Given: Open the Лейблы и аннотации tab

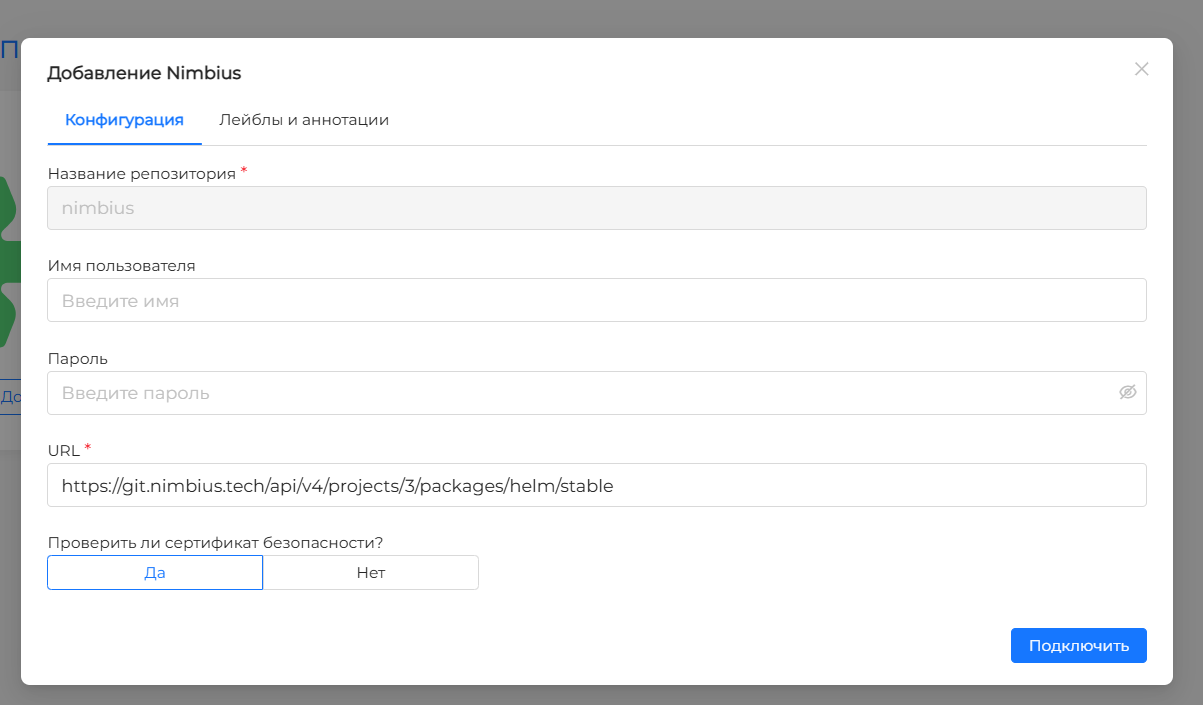Looking at the screenshot, I should pyautogui.click(x=304, y=120).
